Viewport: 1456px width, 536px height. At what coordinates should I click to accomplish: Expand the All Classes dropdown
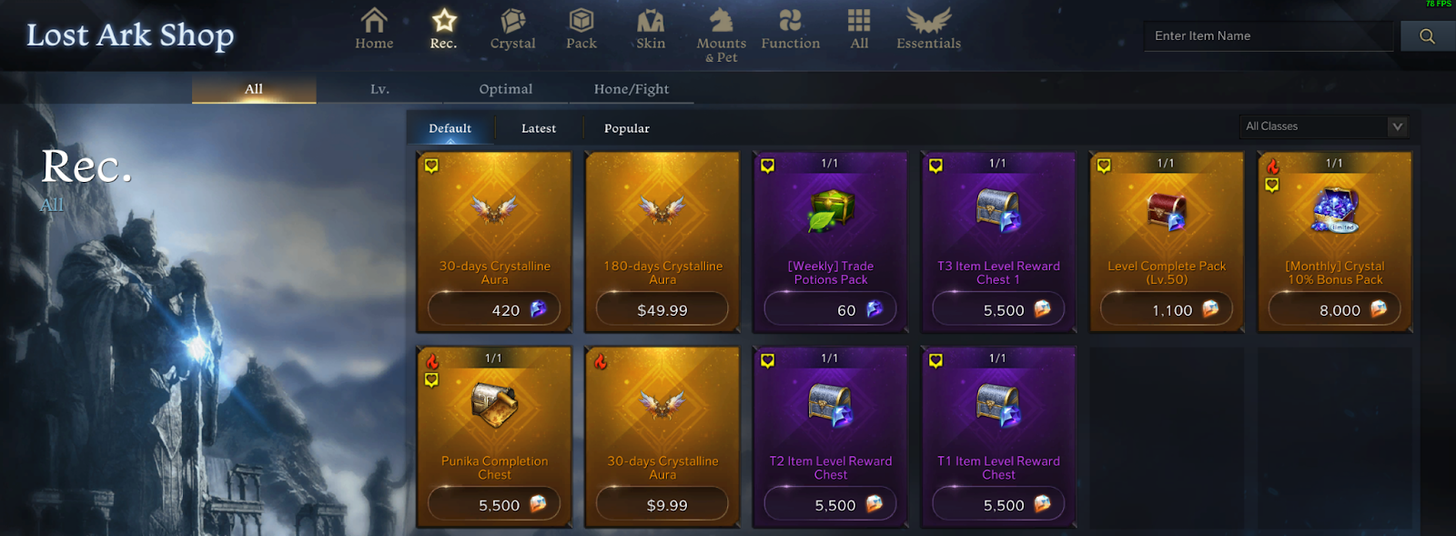tap(1323, 126)
